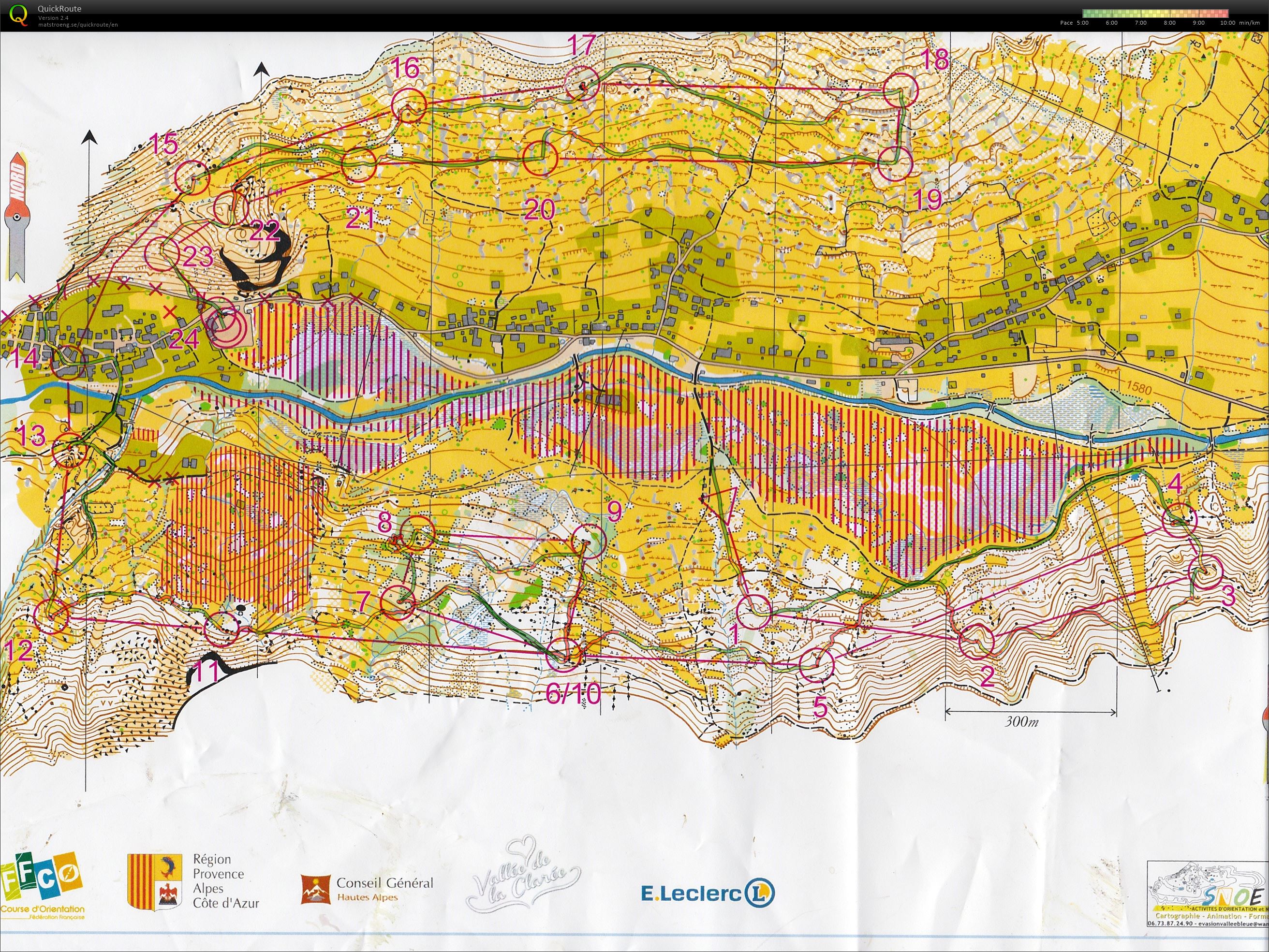Select the control 2 circle

tap(976, 641)
